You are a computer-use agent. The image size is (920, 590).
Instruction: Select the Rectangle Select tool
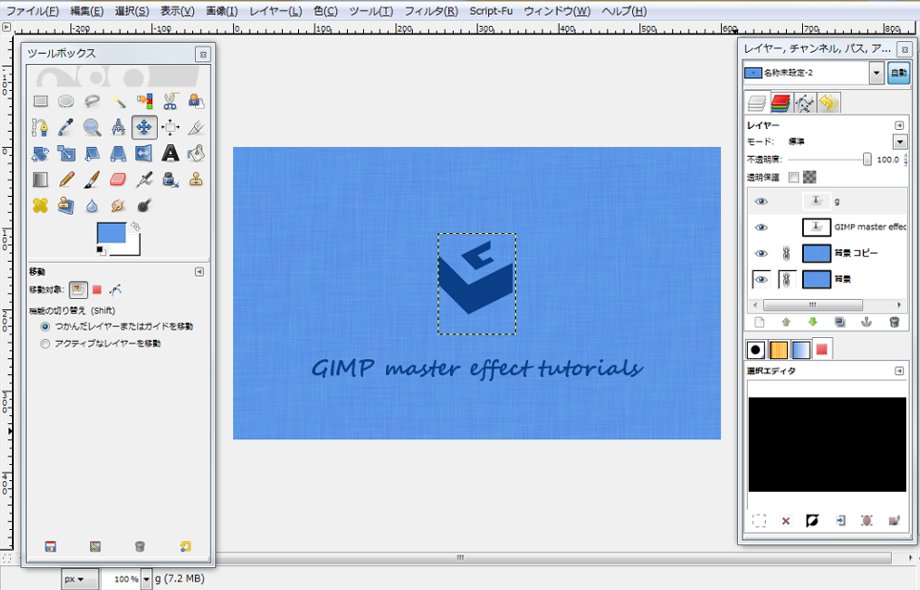pos(40,100)
